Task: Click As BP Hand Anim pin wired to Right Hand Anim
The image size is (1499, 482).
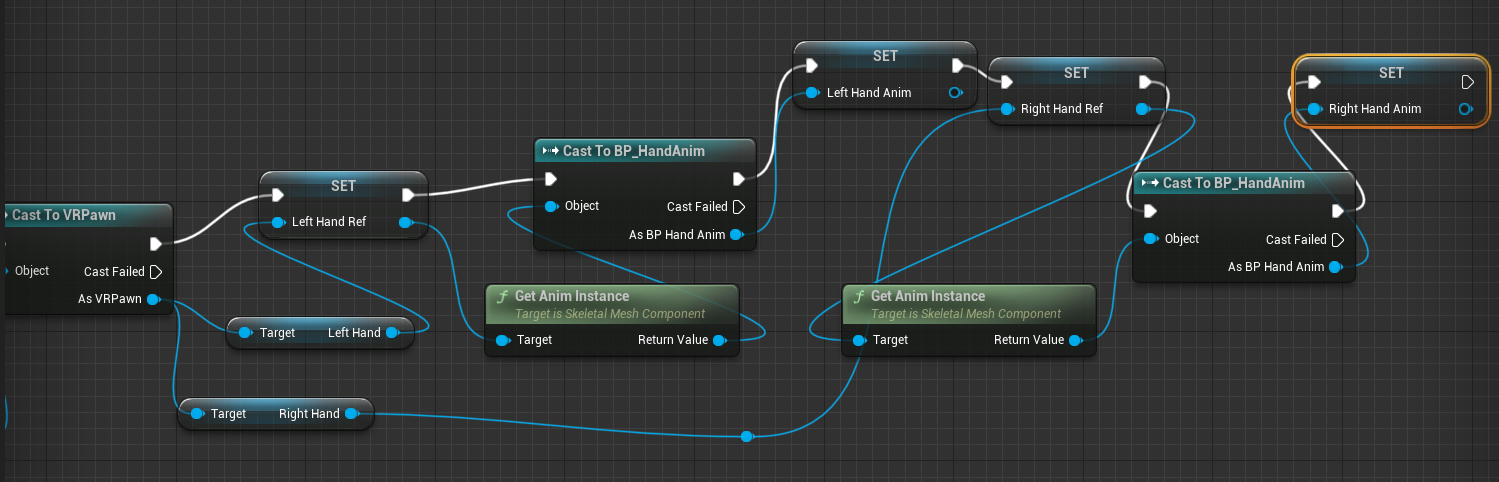Action: 1336,267
